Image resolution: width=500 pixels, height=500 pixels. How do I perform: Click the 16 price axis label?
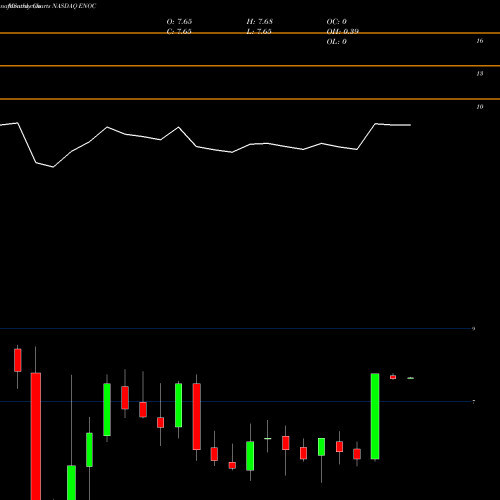click(480, 41)
